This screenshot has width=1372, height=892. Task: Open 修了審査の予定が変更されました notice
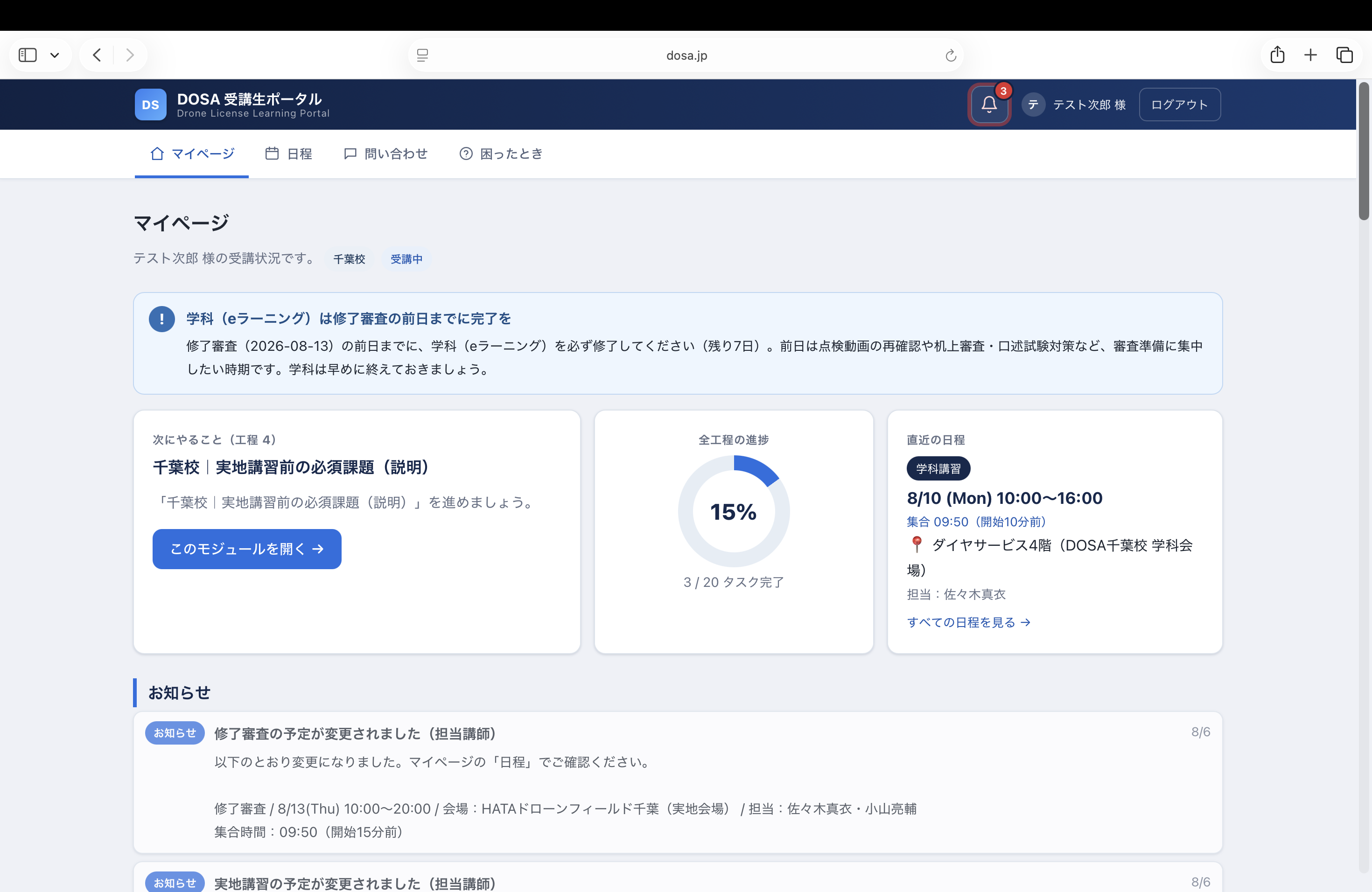pyautogui.click(x=677, y=782)
